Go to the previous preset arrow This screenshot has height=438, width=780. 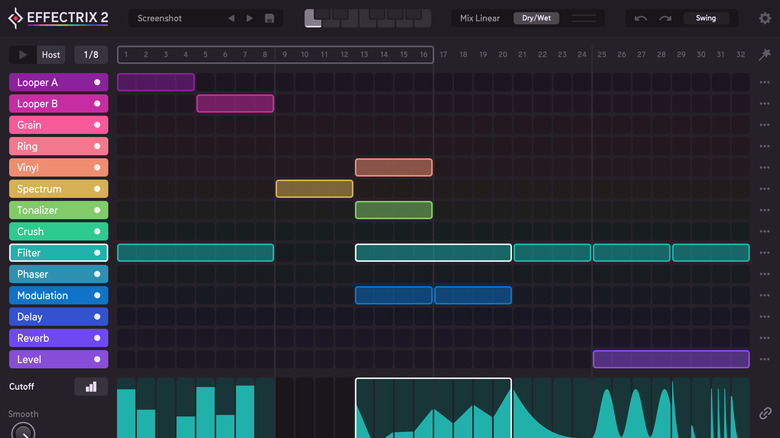tap(231, 18)
